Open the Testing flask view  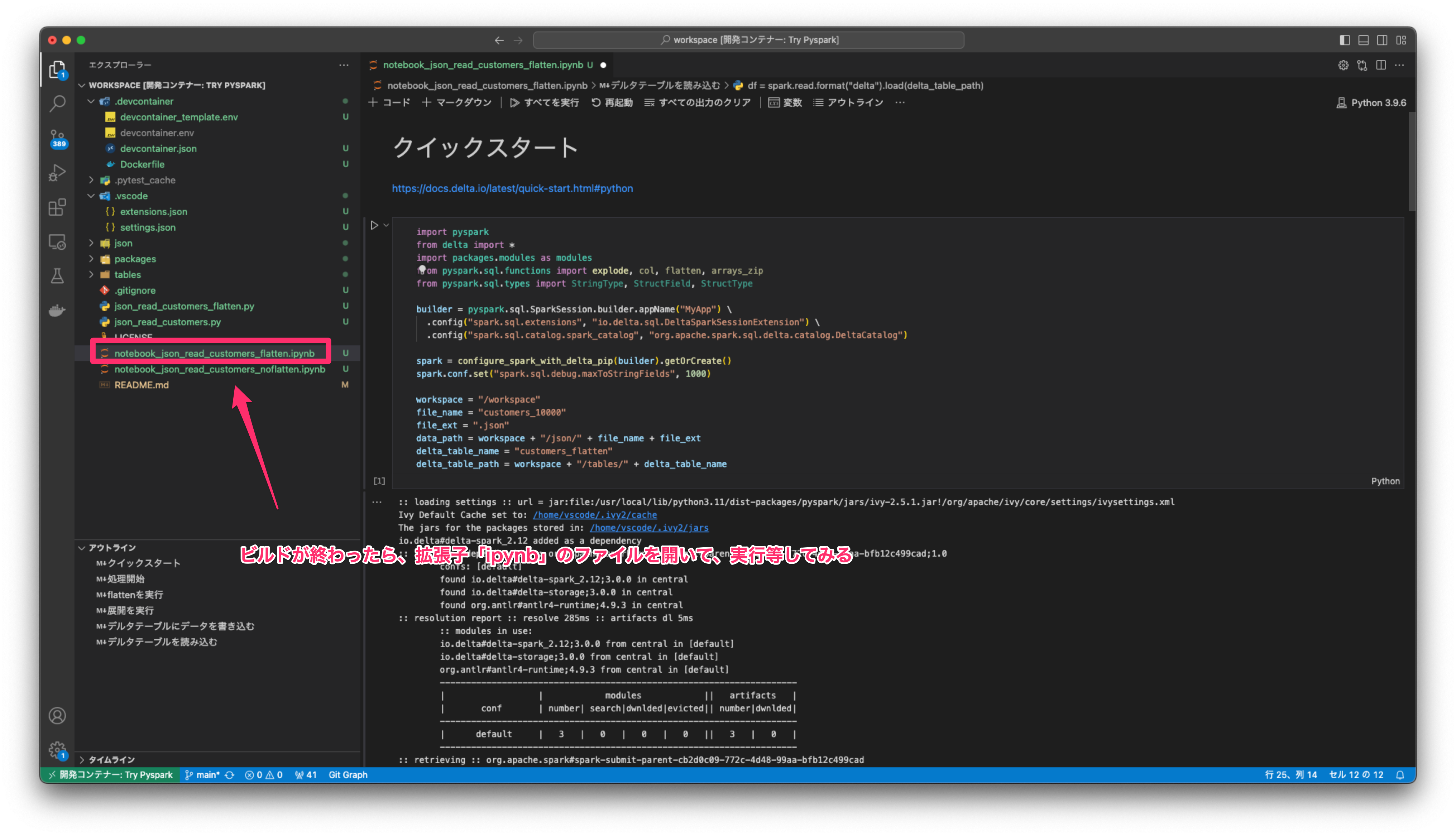pos(57,276)
